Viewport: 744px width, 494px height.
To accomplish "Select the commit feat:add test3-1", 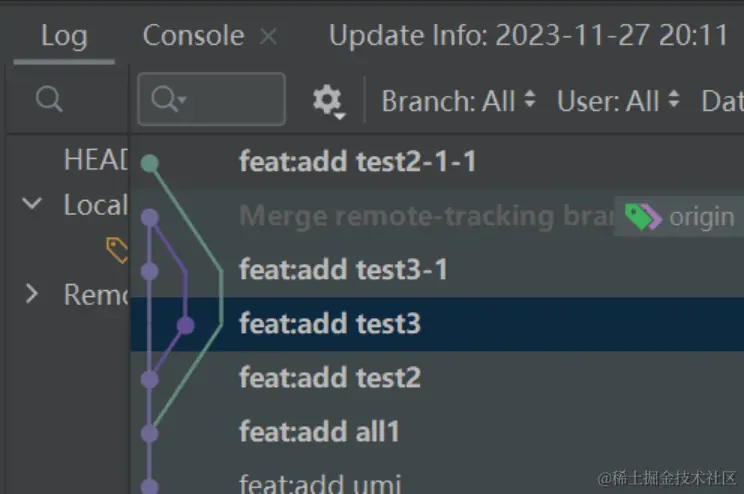I will (x=344, y=270).
